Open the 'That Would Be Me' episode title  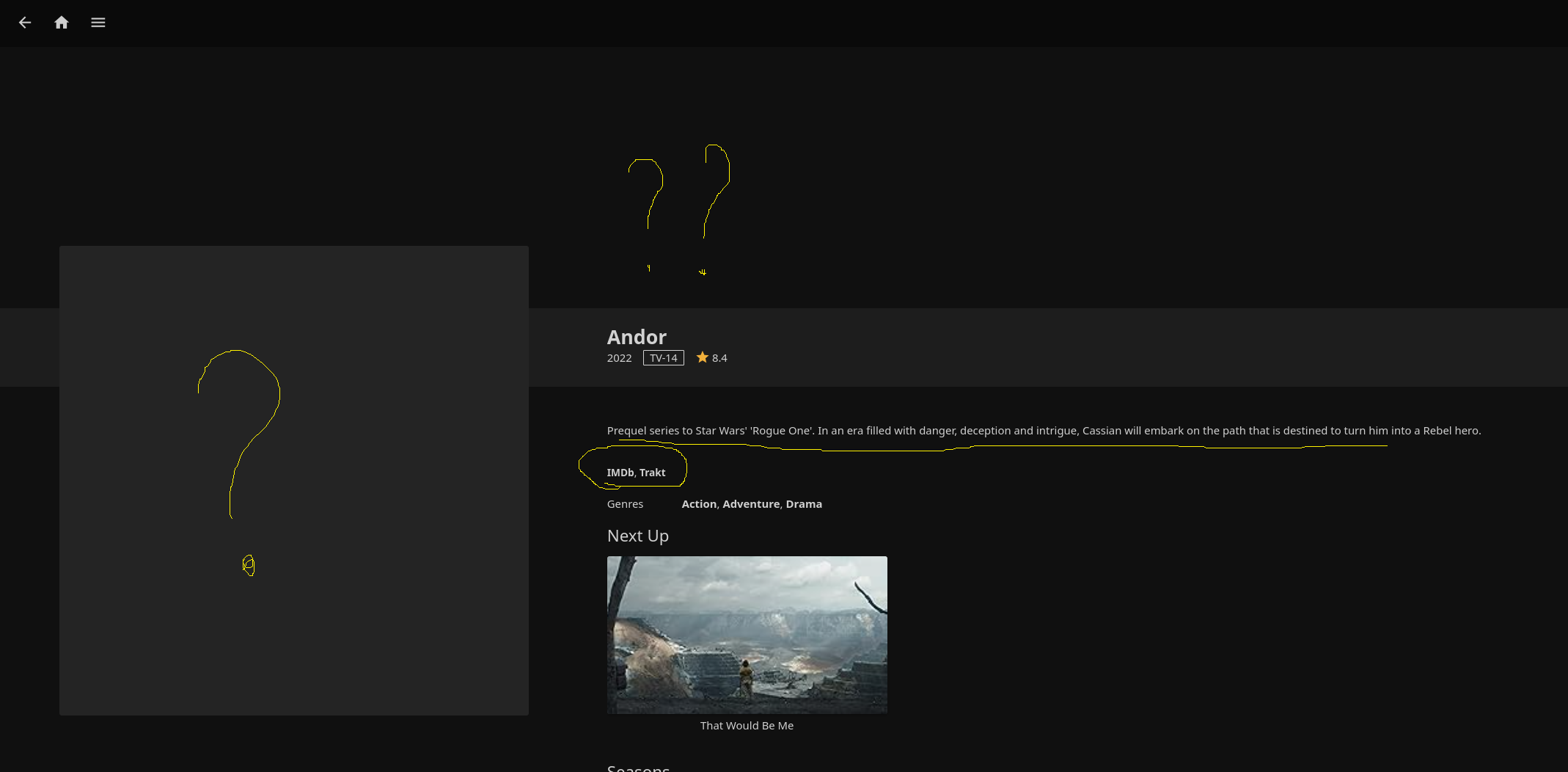click(747, 726)
